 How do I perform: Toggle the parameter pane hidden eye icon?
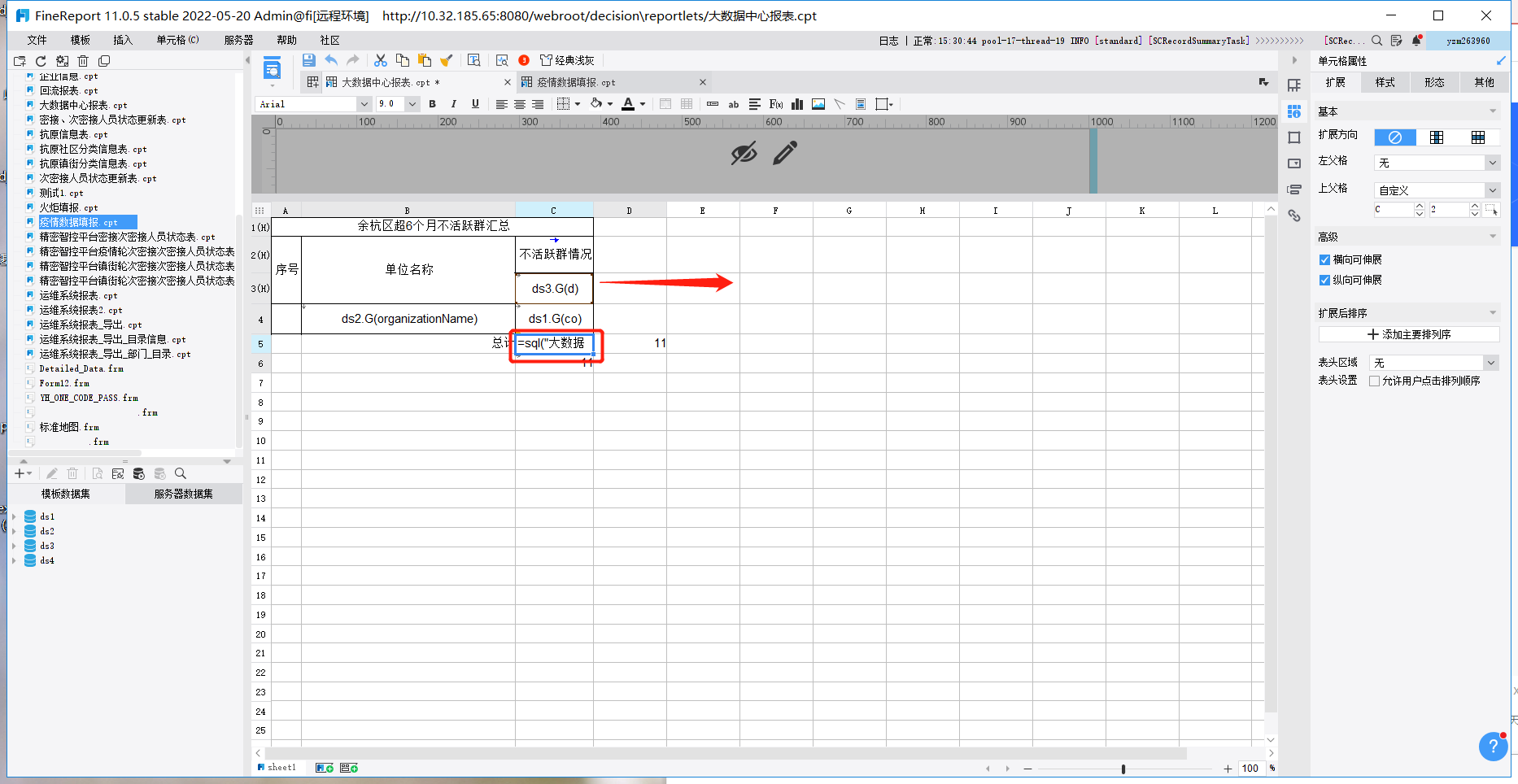pos(744,153)
